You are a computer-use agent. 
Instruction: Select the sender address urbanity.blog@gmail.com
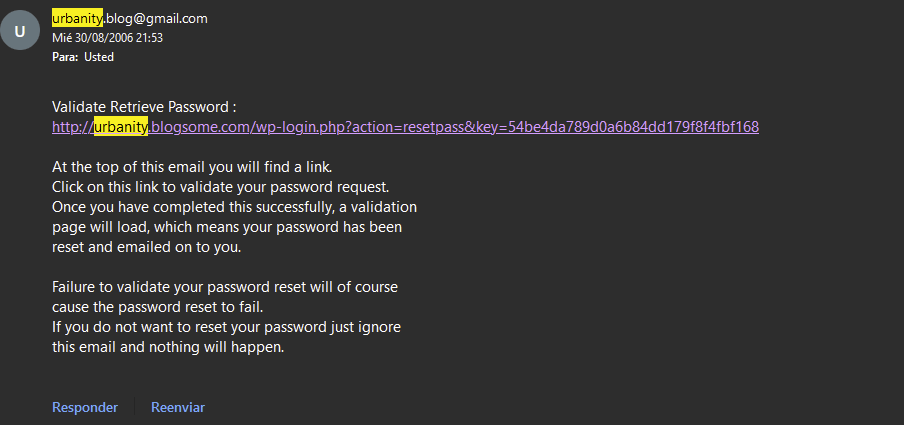(130, 18)
